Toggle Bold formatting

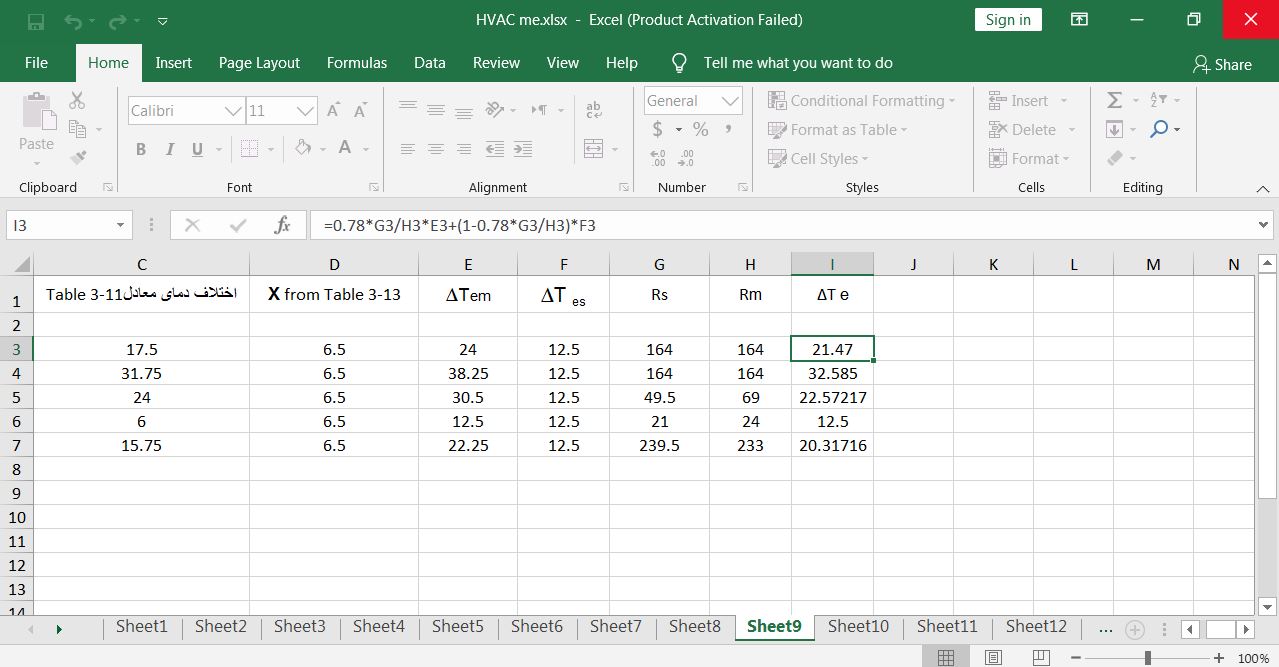coord(141,149)
